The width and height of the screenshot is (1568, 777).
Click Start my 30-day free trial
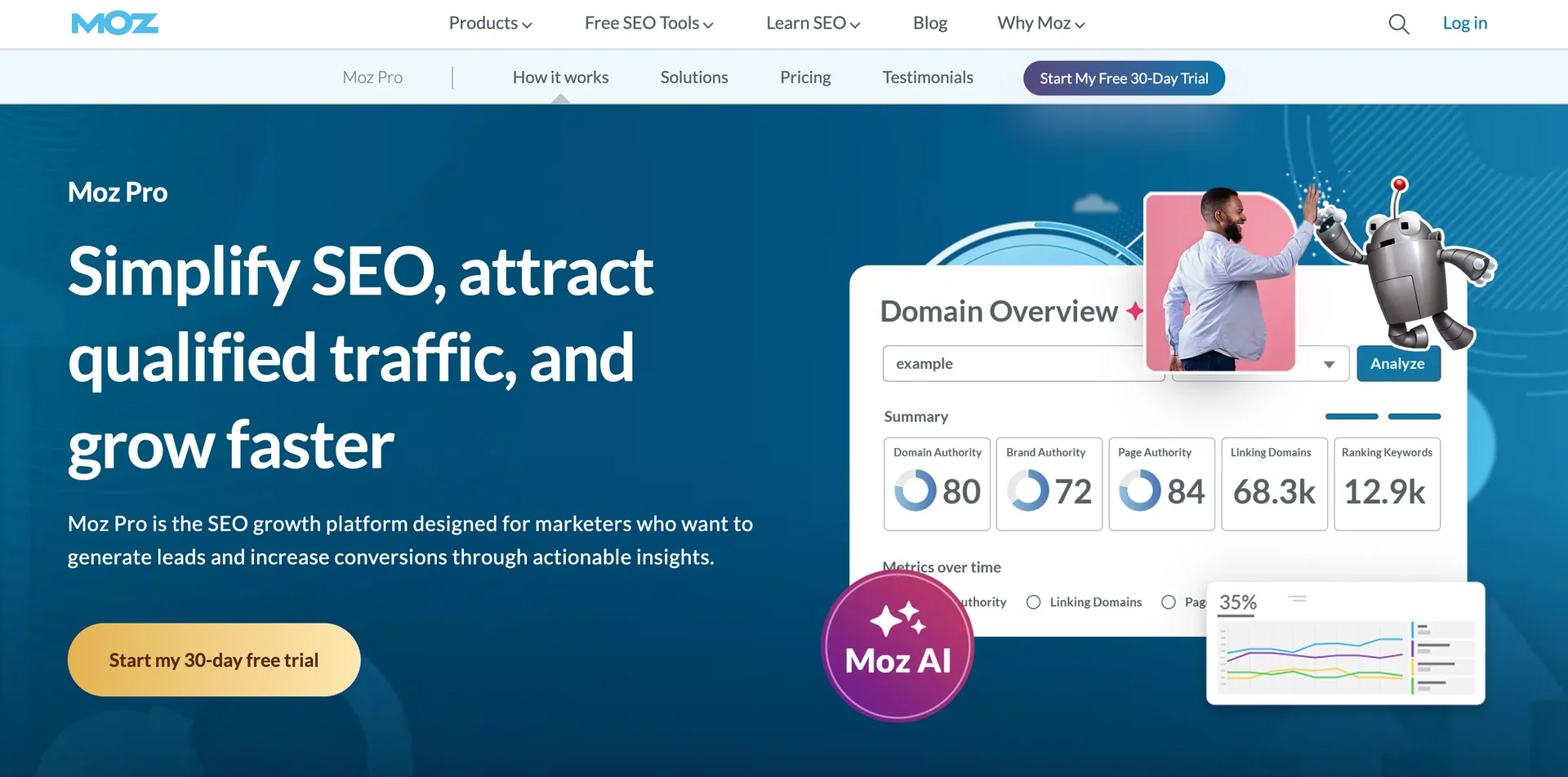click(213, 659)
